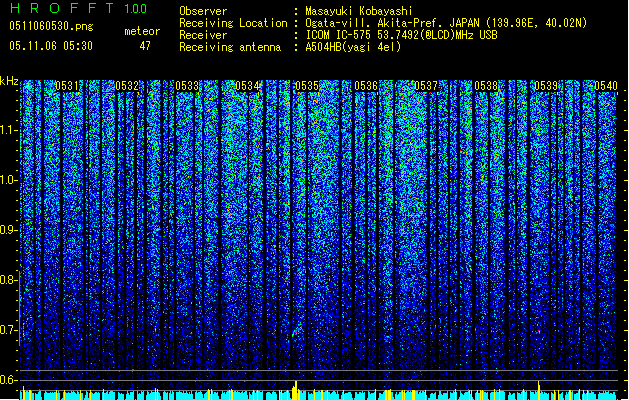Click the date and time 05.11.06 05:30
The height and width of the screenshot is (400, 629).
click(x=51, y=46)
